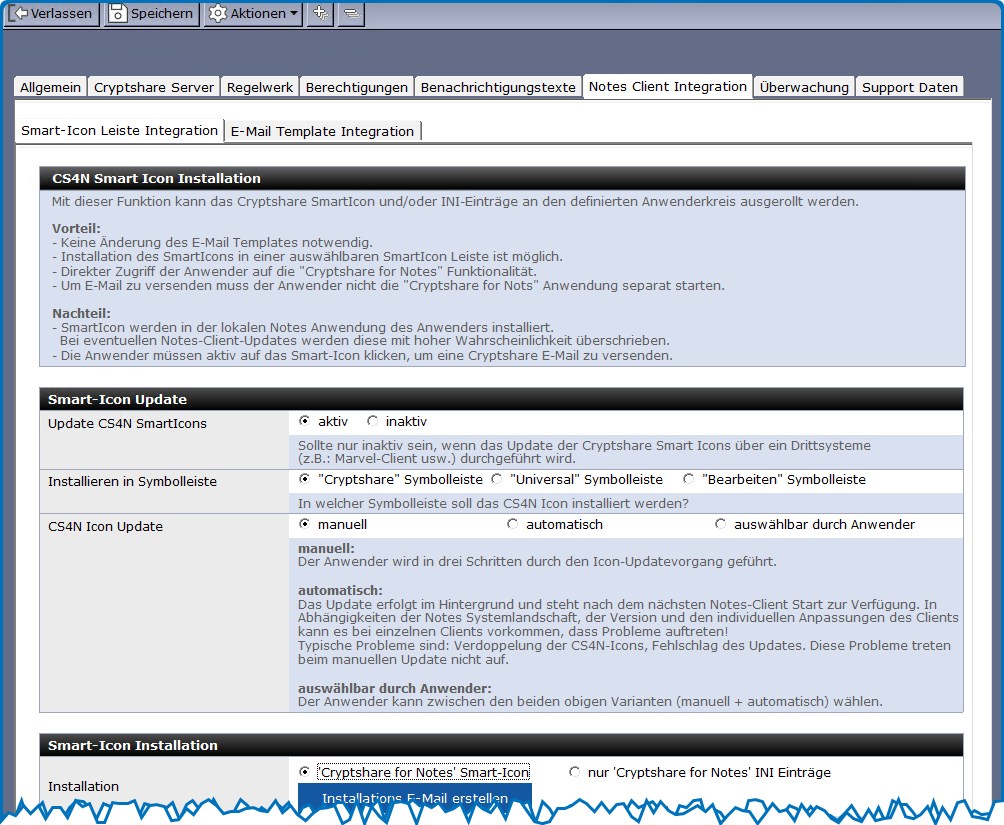Go to the Regelwerk tab
The image size is (1004, 825).
click(x=260, y=87)
